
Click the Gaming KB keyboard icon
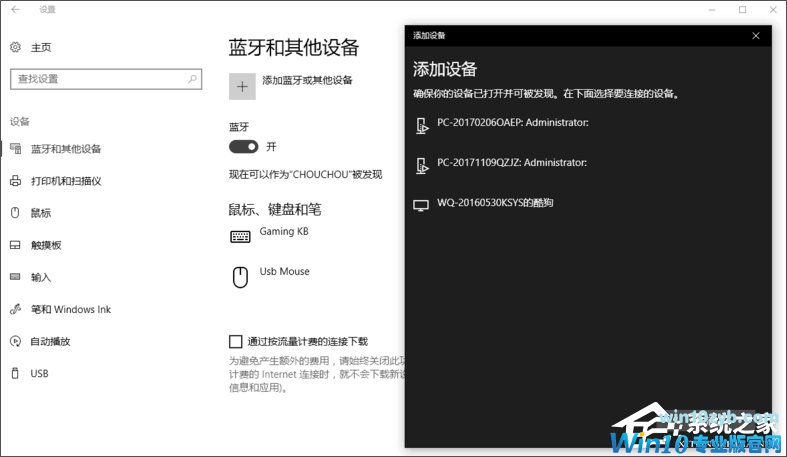240,236
